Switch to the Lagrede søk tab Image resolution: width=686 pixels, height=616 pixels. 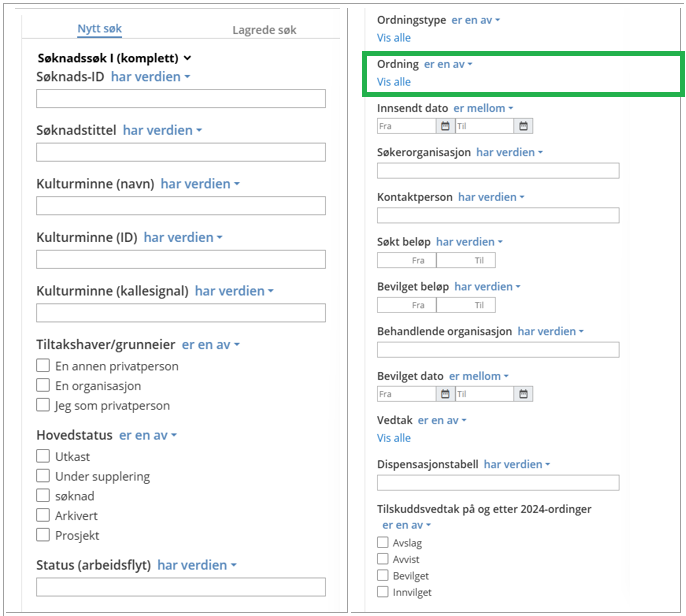tap(264, 30)
